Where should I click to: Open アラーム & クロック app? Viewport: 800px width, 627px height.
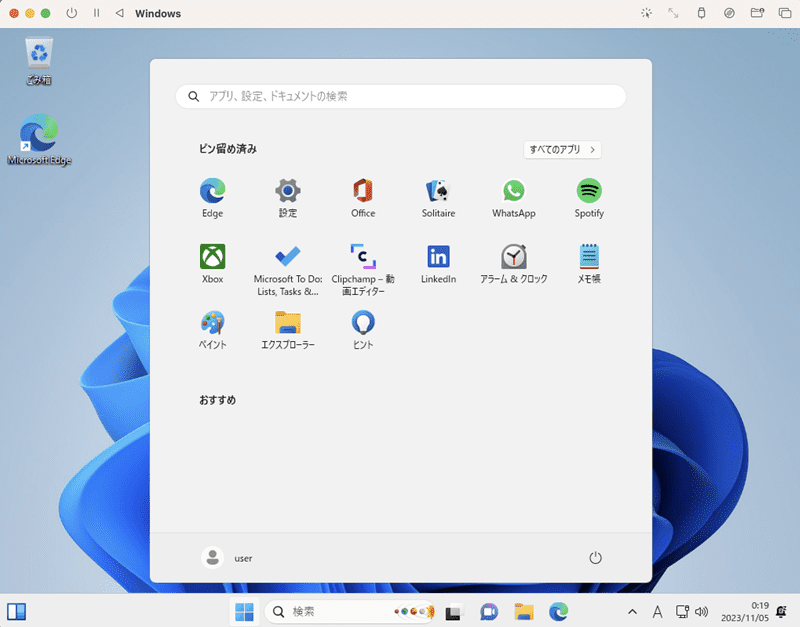(514, 264)
